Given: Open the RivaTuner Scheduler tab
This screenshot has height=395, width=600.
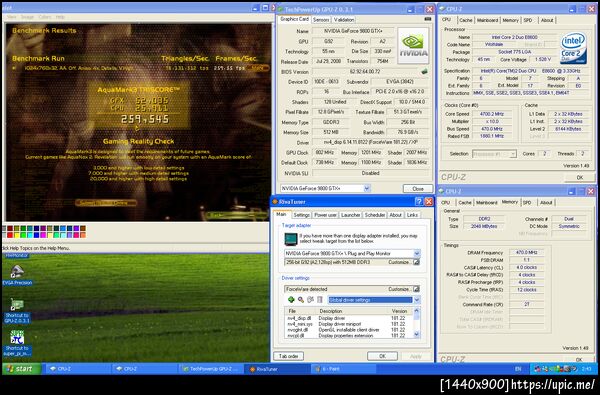Looking at the screenshot, I should [375, 215].
